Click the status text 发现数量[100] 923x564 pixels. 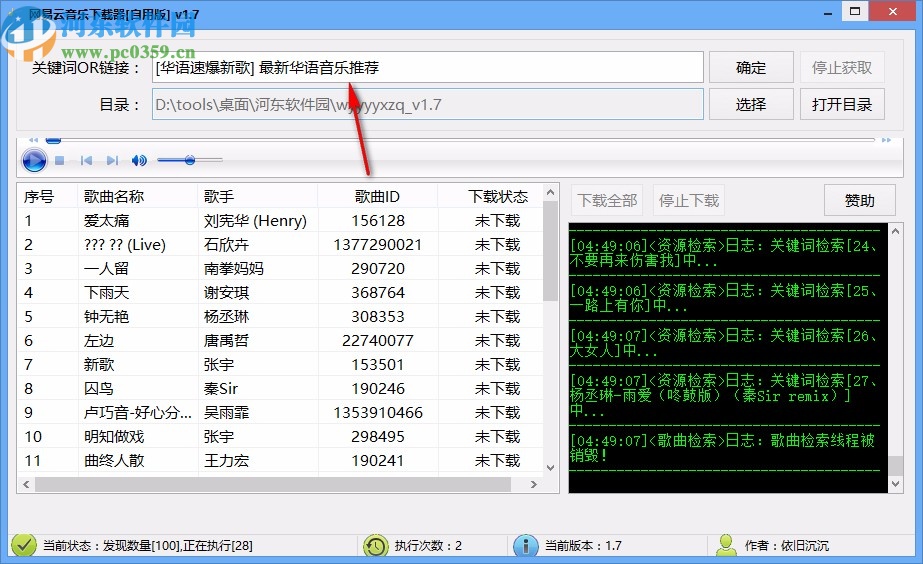pyautogui.click(x=142, y=546)
